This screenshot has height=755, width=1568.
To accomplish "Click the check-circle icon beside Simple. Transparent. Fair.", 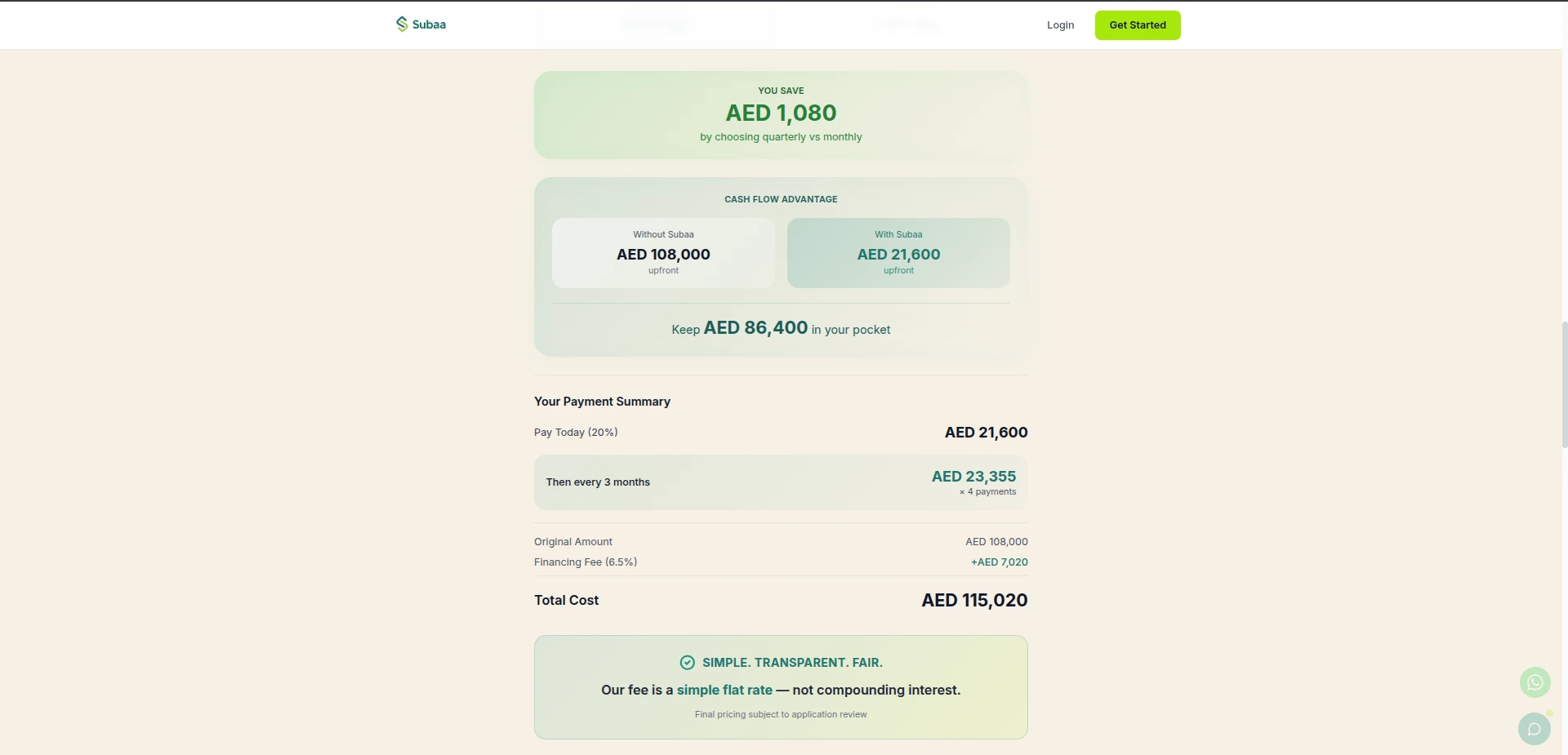I will 688,663.
